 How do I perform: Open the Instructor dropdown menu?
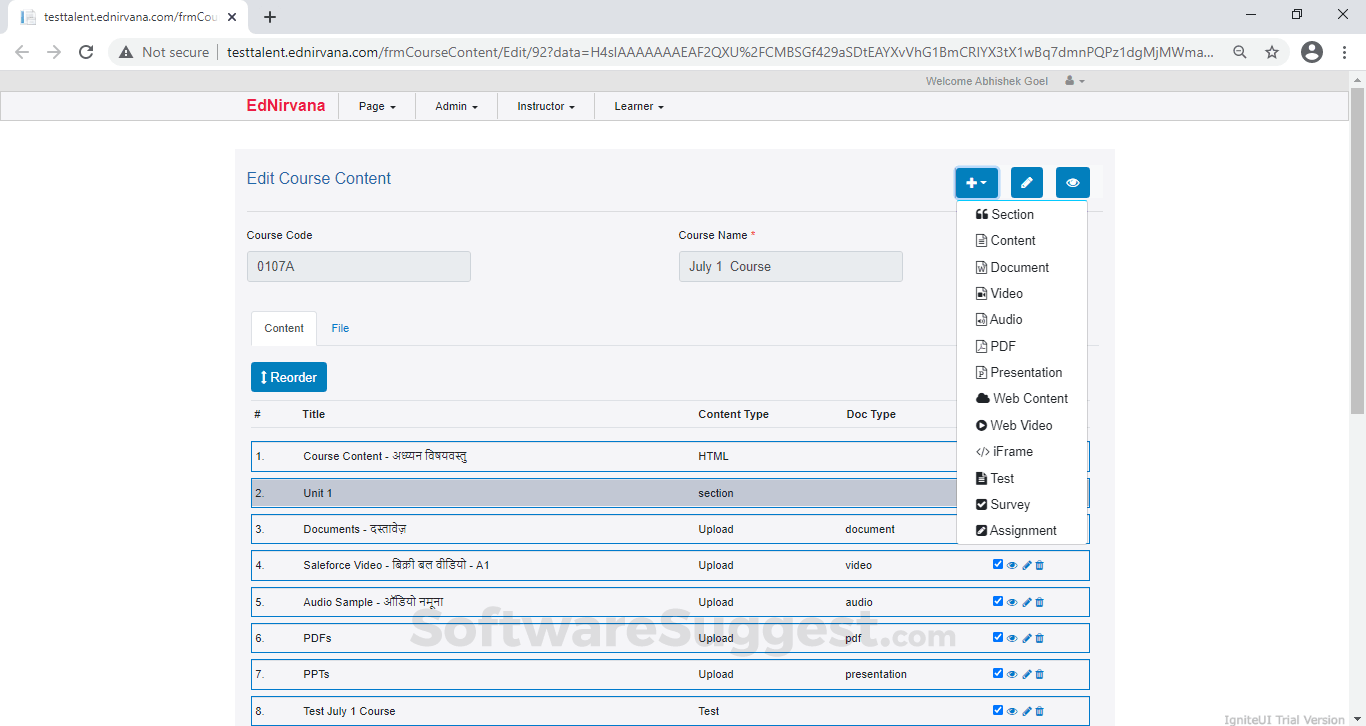(545, 106)
